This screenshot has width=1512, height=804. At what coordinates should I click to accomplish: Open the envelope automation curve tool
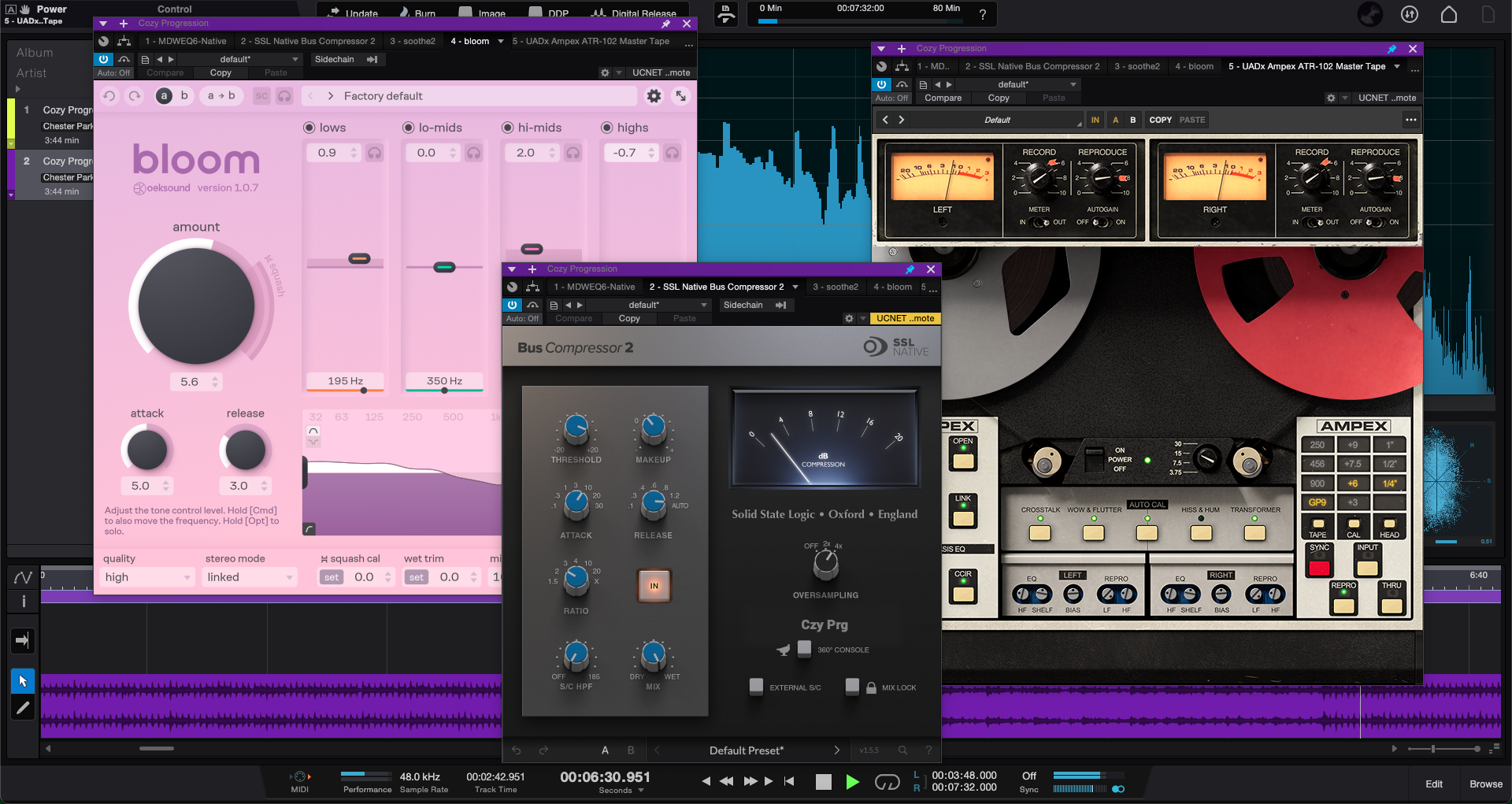(x=23, y=578)
